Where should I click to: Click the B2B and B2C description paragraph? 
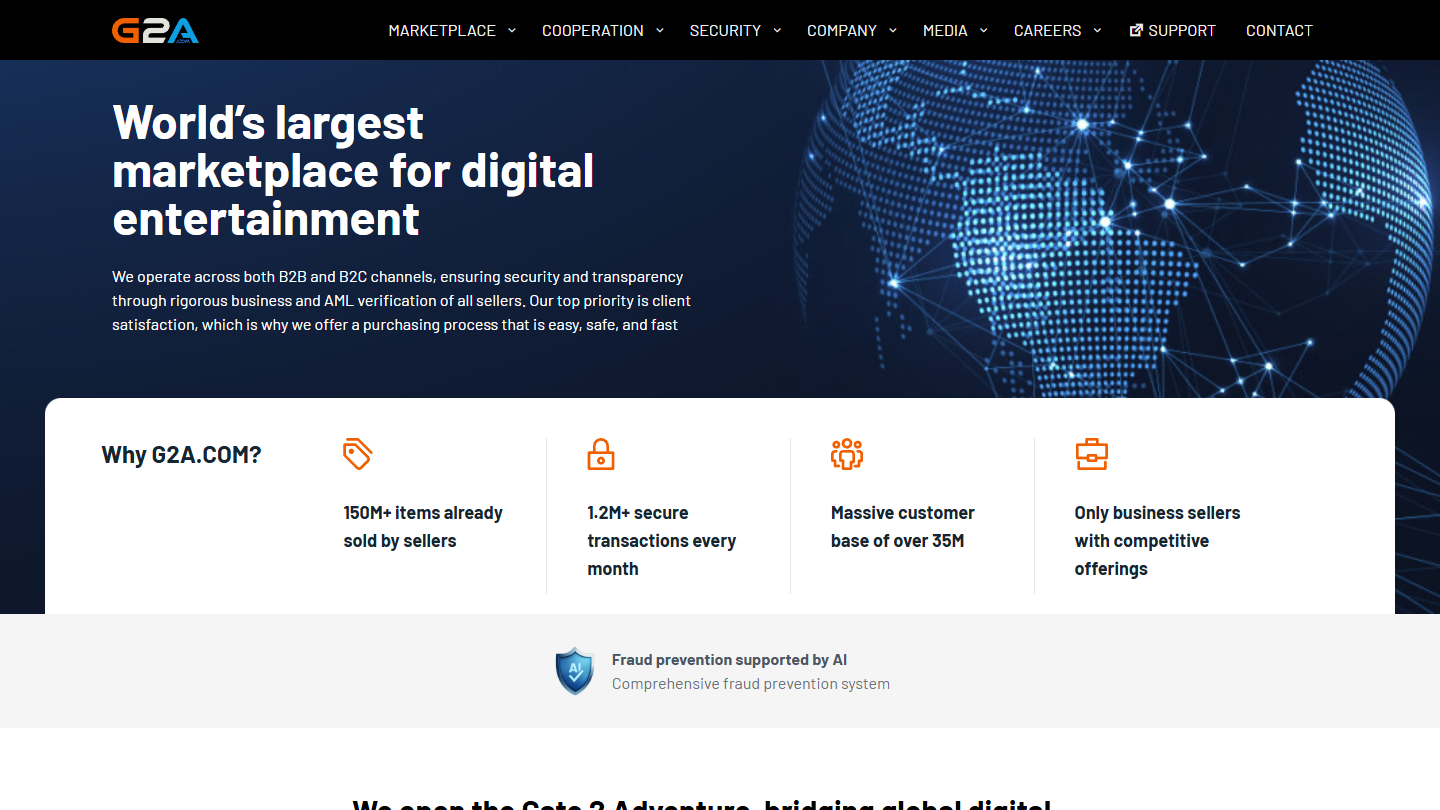[401, 301]
